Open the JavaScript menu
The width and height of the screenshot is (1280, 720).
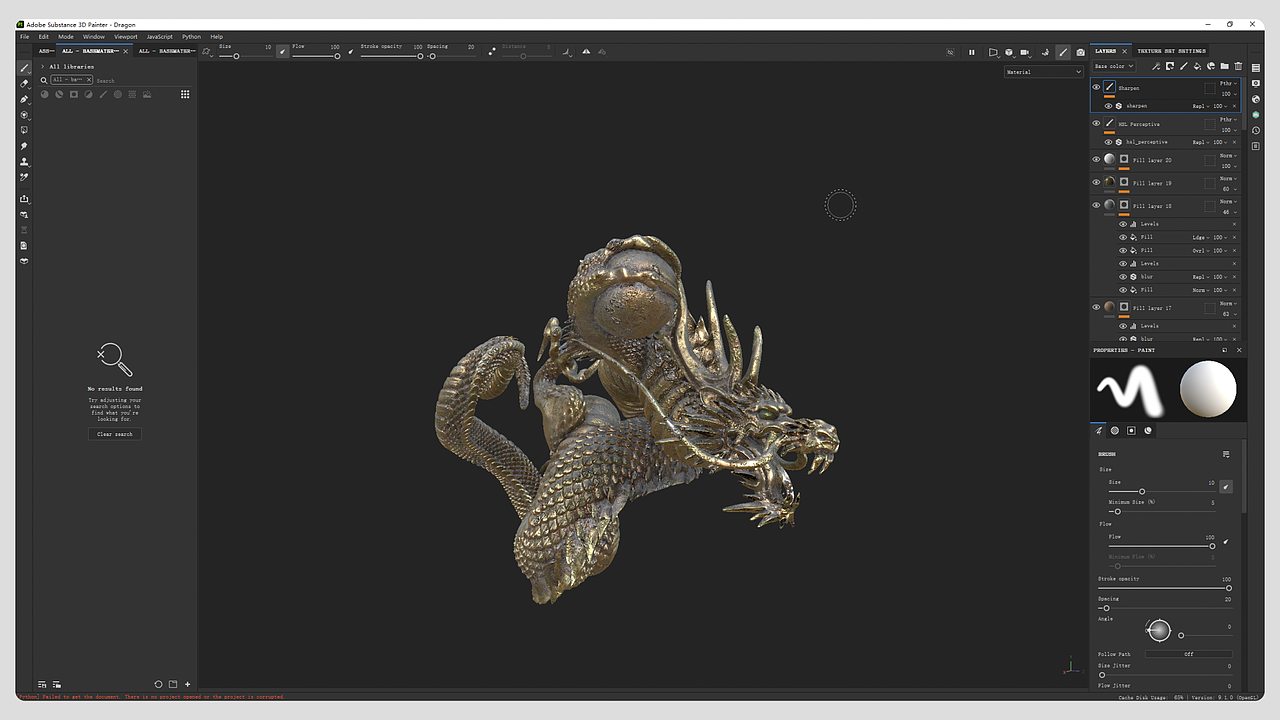click(x=160, y=37)
